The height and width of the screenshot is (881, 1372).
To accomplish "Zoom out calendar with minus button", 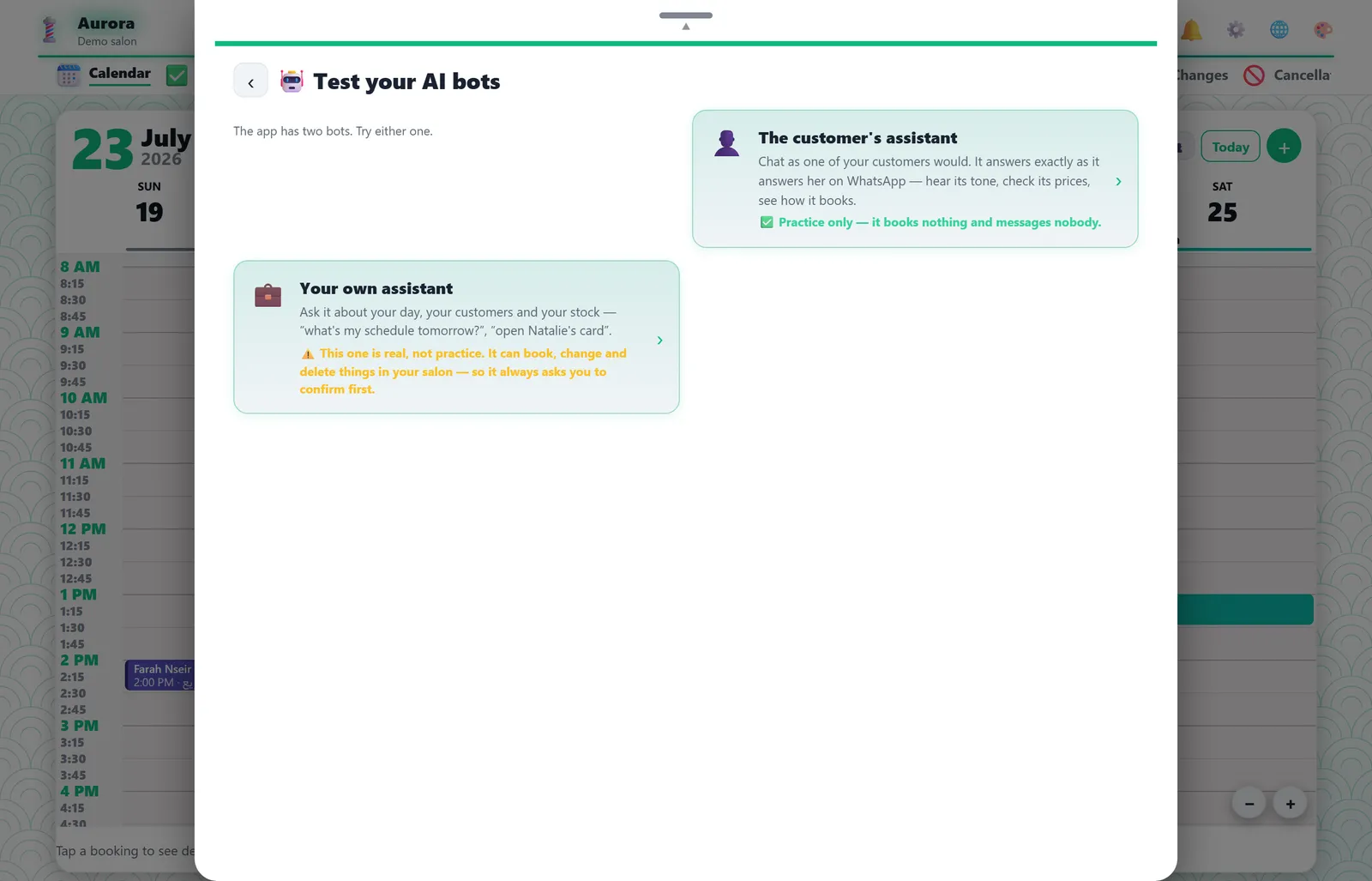I will [x=1249, y=804].
